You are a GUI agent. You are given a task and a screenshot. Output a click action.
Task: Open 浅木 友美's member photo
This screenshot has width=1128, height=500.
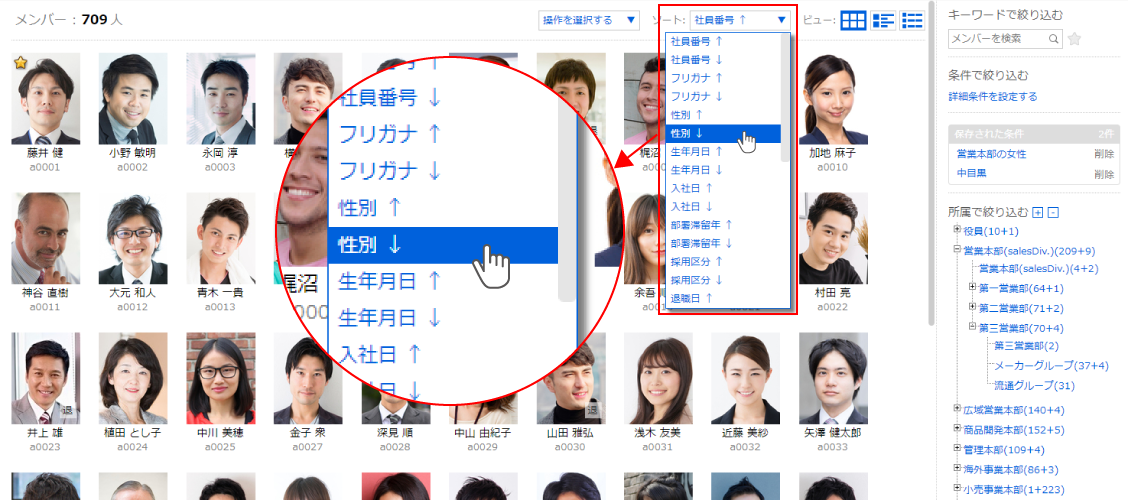click(x=658, y=378)
